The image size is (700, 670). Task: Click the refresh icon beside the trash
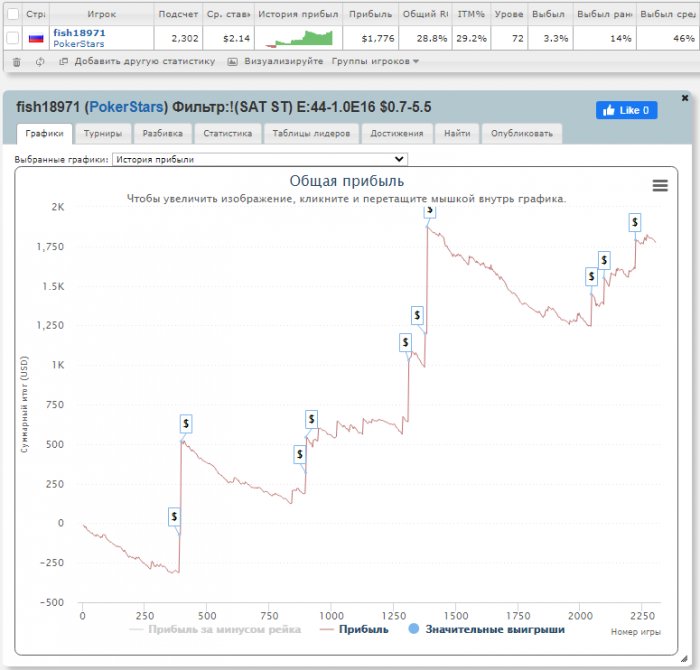click(40, 61)
